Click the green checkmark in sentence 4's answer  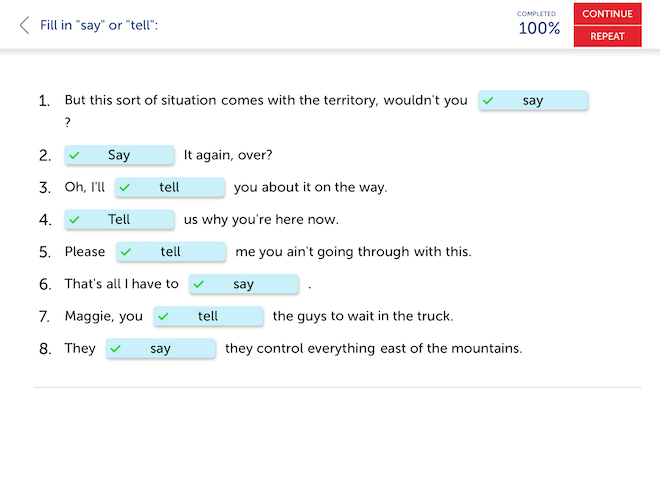(75, 220)
